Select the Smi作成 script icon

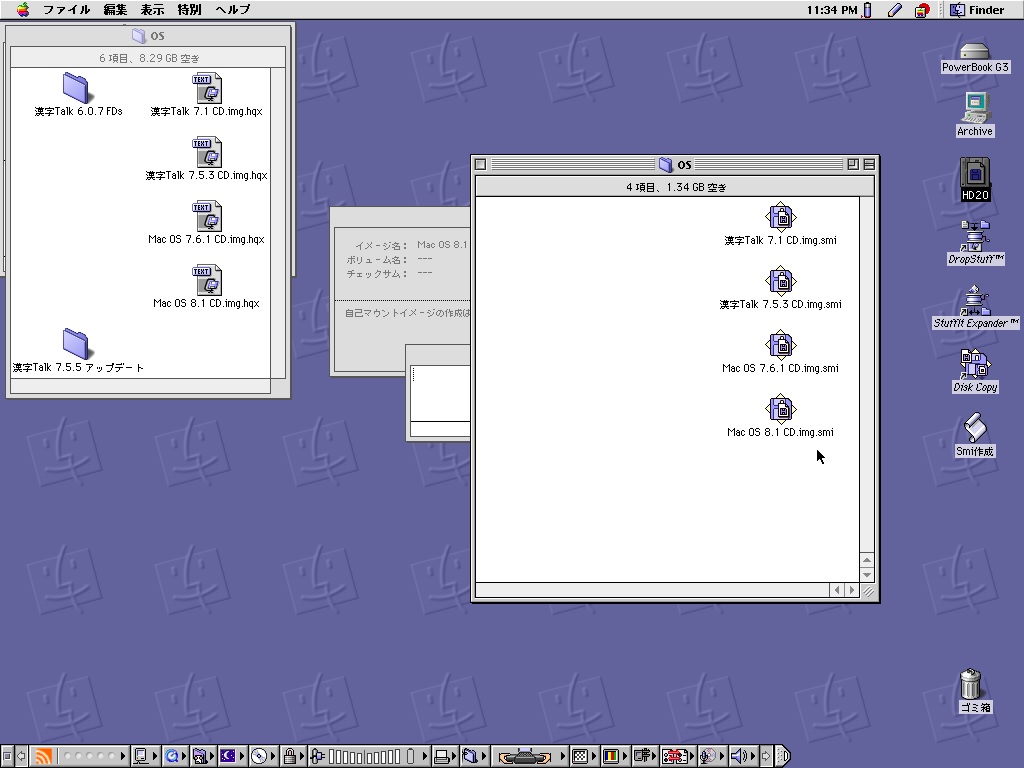coord(975,428)
